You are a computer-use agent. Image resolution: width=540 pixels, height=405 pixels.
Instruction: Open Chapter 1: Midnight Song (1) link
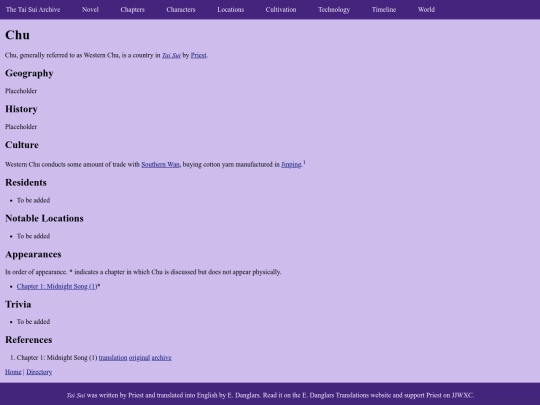57,287
